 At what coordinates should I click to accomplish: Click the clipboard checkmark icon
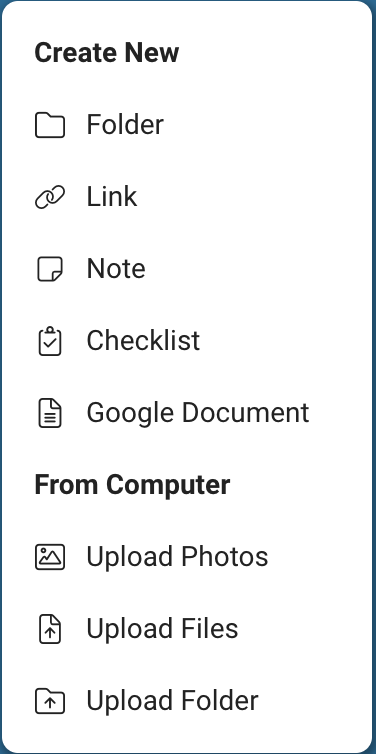tap(50, 341)
